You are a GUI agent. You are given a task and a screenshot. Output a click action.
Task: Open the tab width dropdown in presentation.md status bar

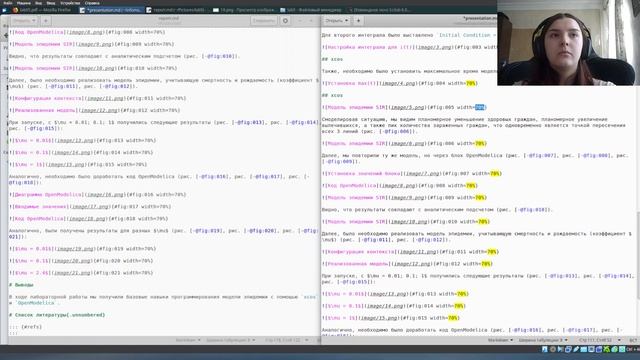543,340
